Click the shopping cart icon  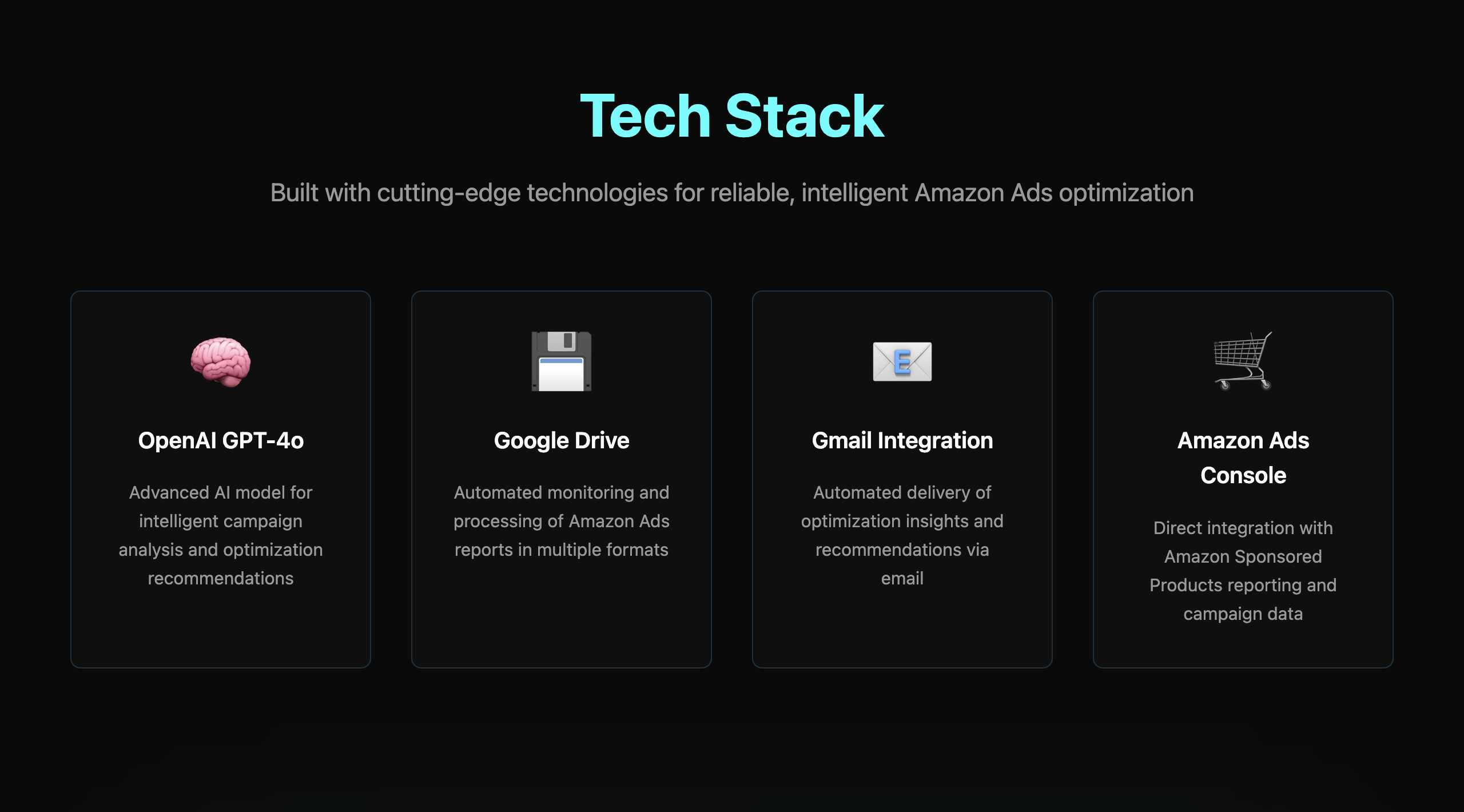(x=1243, y=361)
